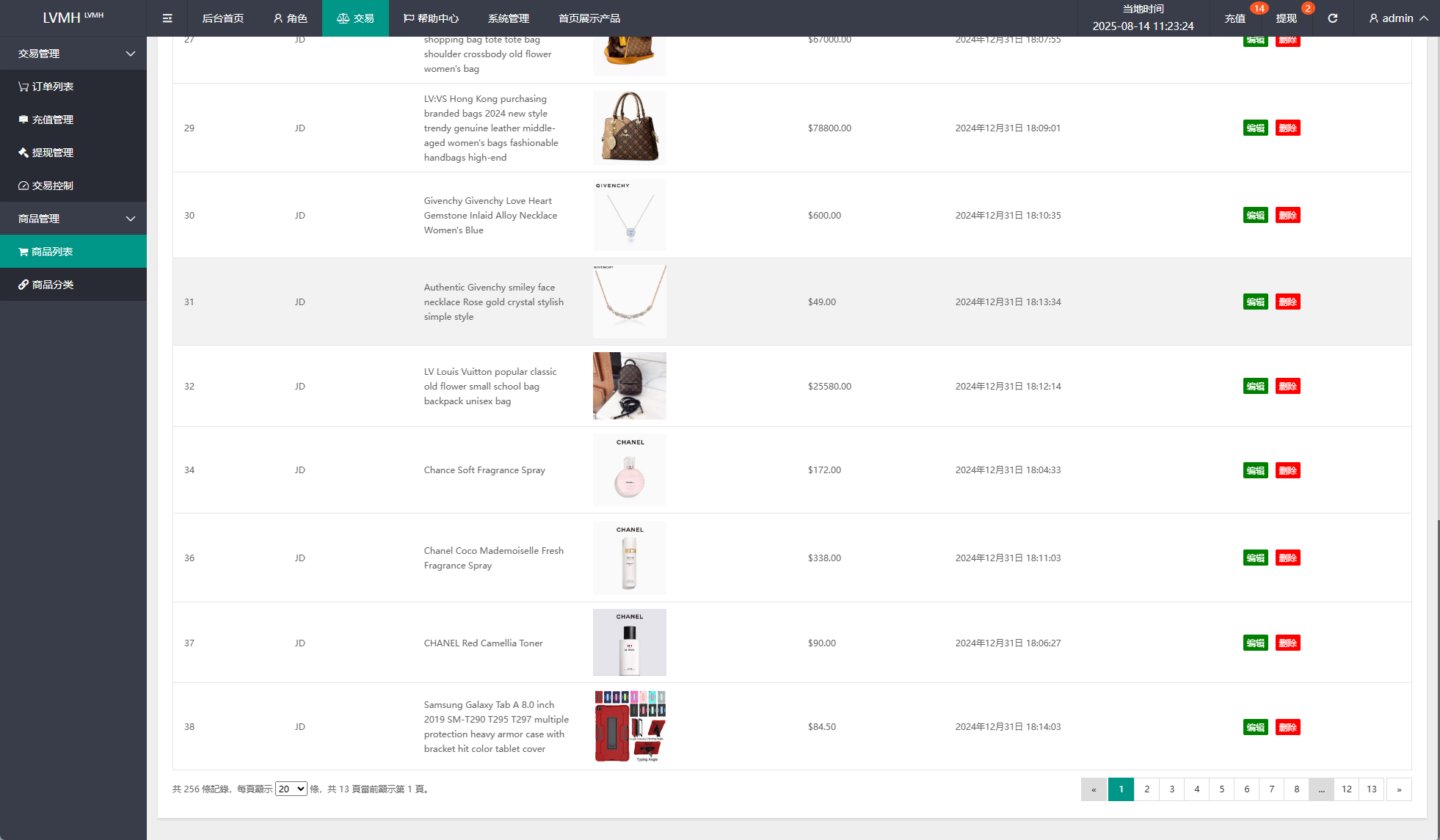Click the next page arrow button

(x=1399, y=789)
